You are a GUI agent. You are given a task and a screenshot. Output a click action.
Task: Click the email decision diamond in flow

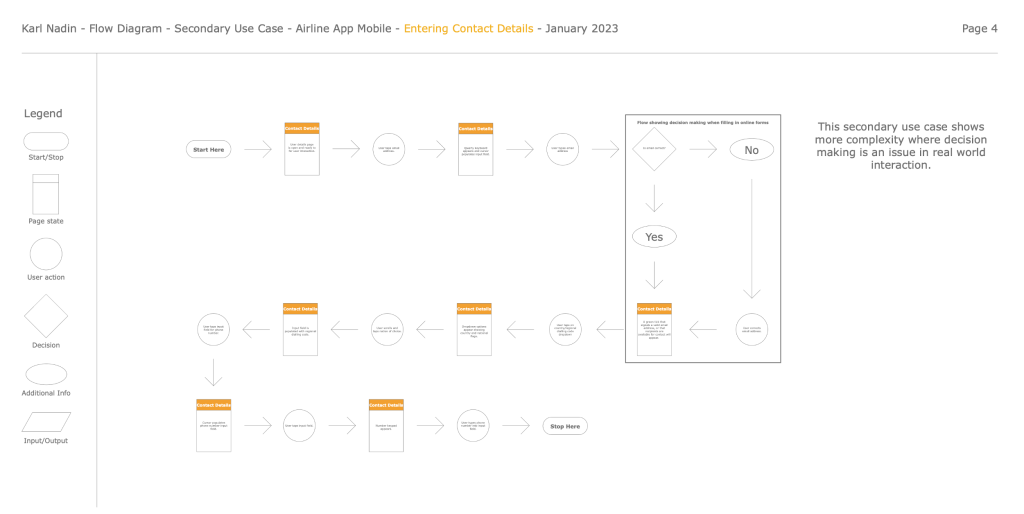653,149
